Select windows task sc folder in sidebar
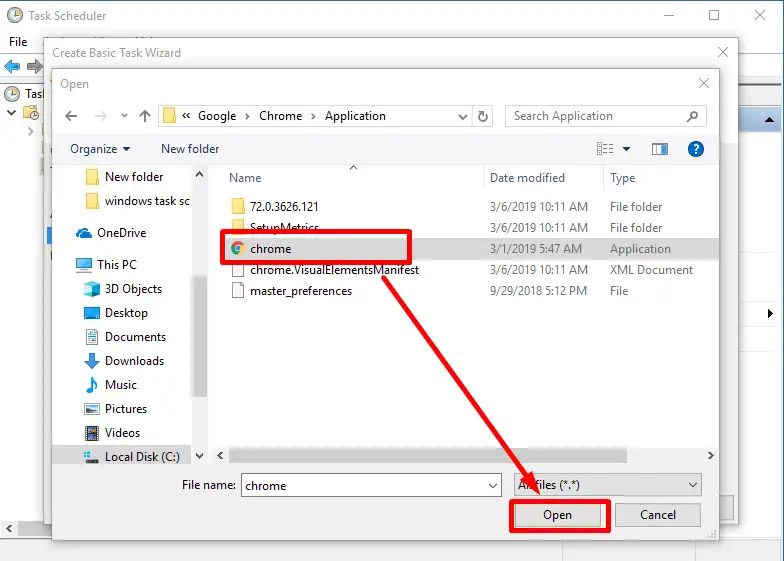This screenshot has height=561, width=784. coord(138,201)
